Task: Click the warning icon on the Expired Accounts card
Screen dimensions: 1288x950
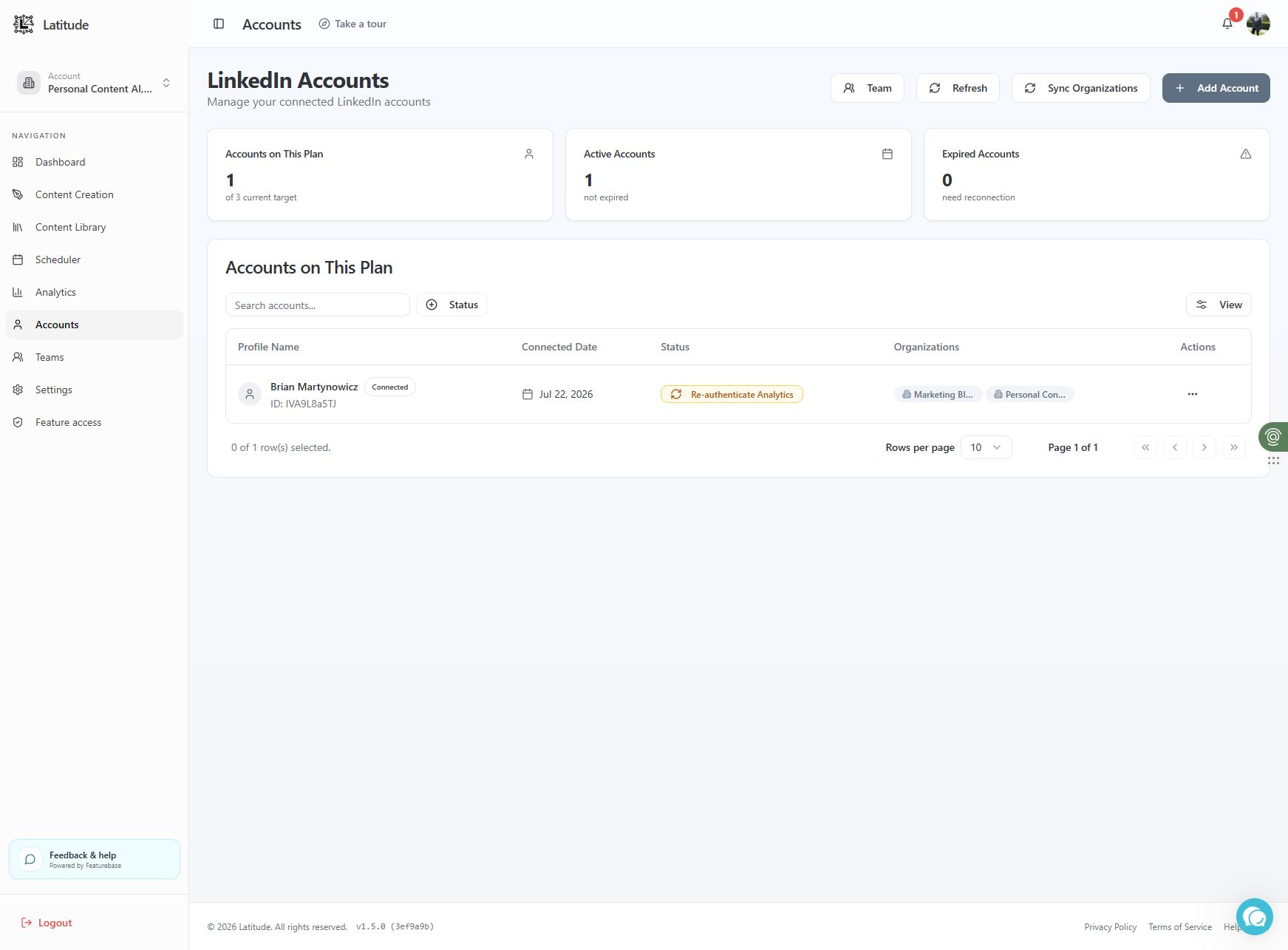Action: coord(1246,154)
